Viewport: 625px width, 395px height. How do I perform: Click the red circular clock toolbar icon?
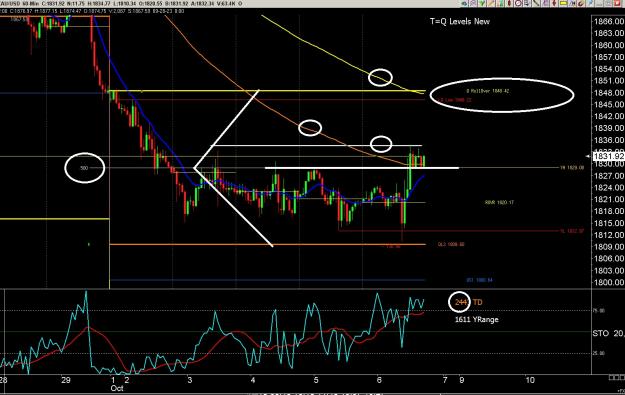(519, 4)
